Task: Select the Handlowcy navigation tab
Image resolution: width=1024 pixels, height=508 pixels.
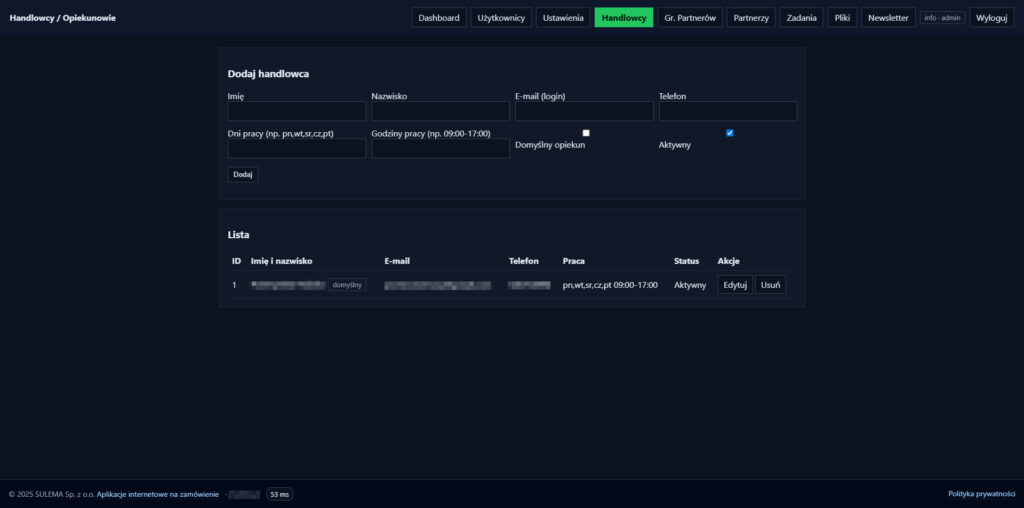Action: pyautogui.click(x=624, y=18)
